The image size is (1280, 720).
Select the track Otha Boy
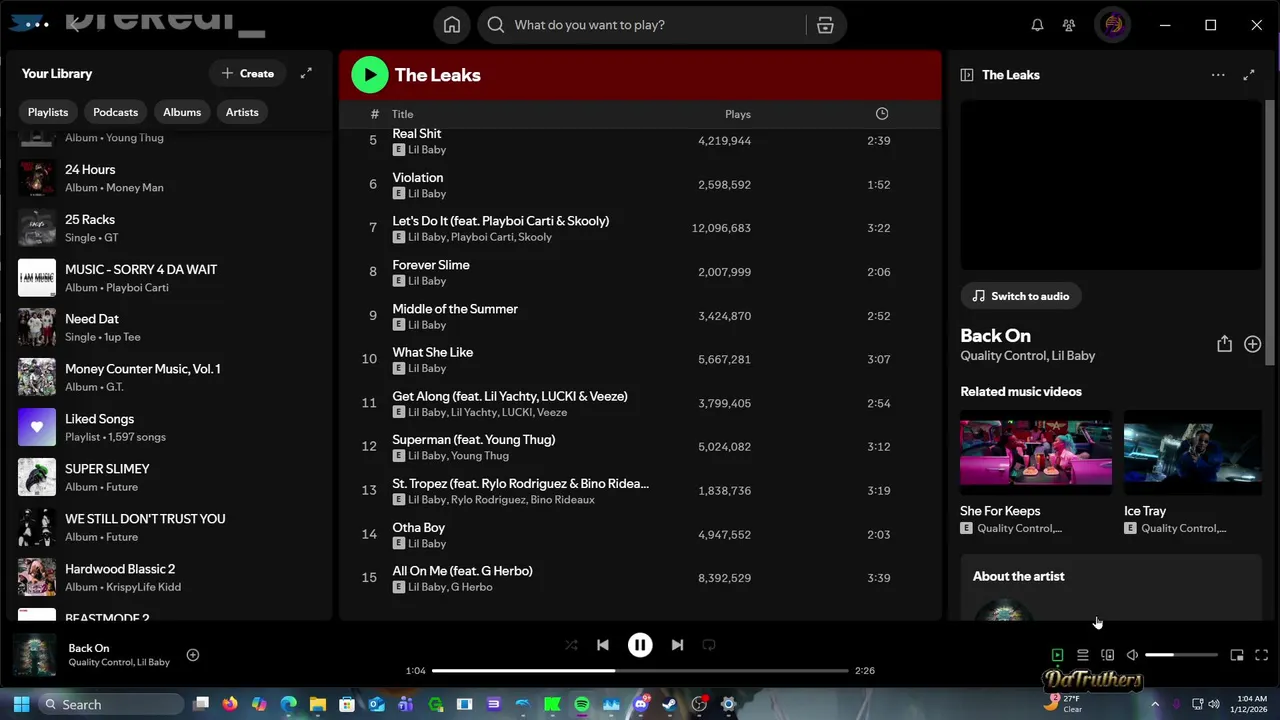418,527
